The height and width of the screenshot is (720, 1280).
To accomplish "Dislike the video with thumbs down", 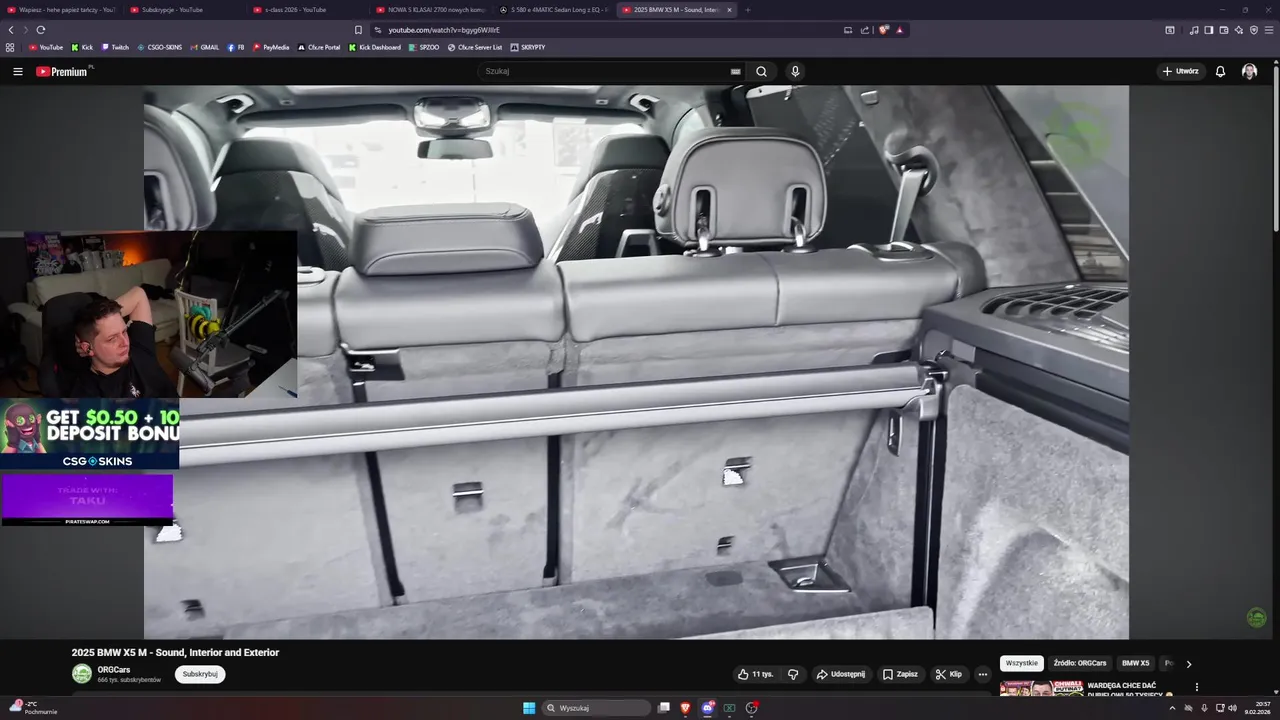I will (793, 674).
